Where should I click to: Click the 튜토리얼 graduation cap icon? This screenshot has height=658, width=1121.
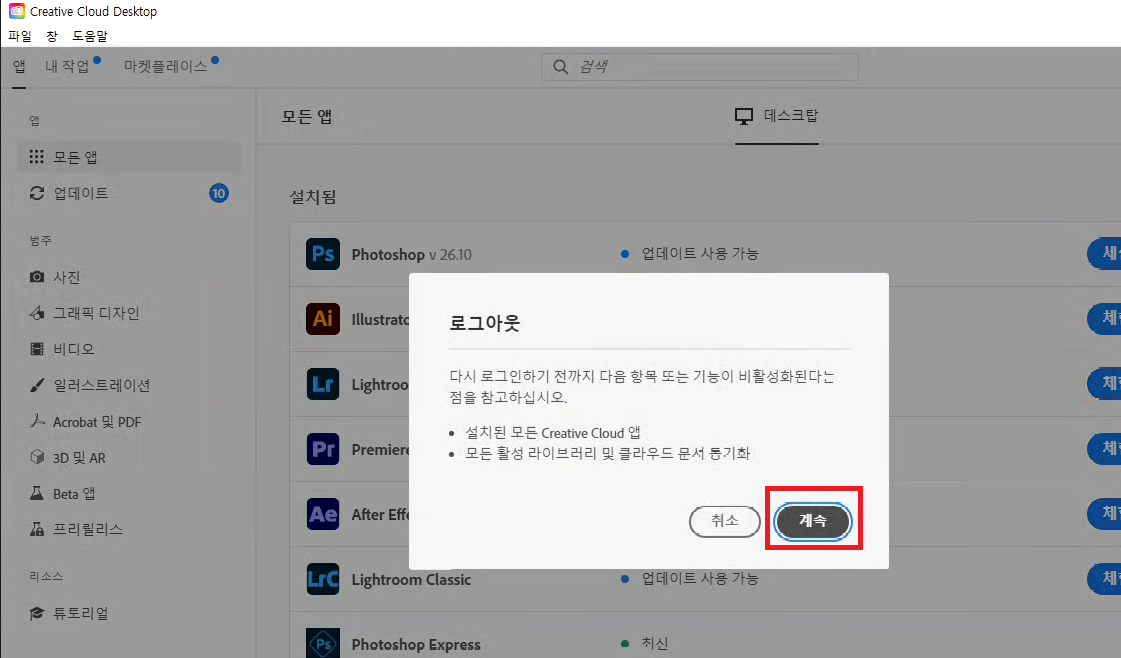(36, 613)
